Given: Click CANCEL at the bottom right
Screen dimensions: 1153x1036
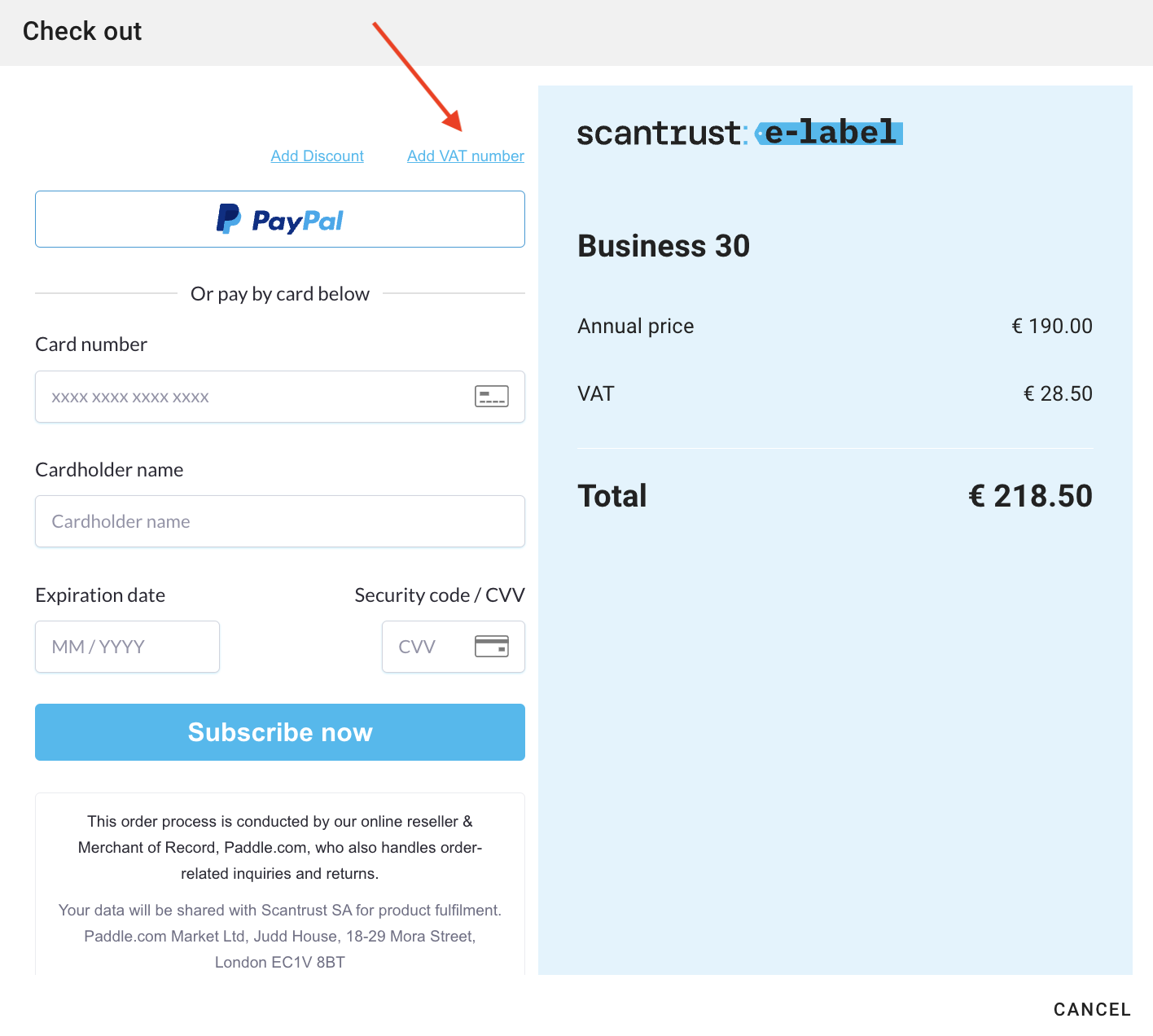Looking at the screenshot, I should (x=1092, y=1009).
